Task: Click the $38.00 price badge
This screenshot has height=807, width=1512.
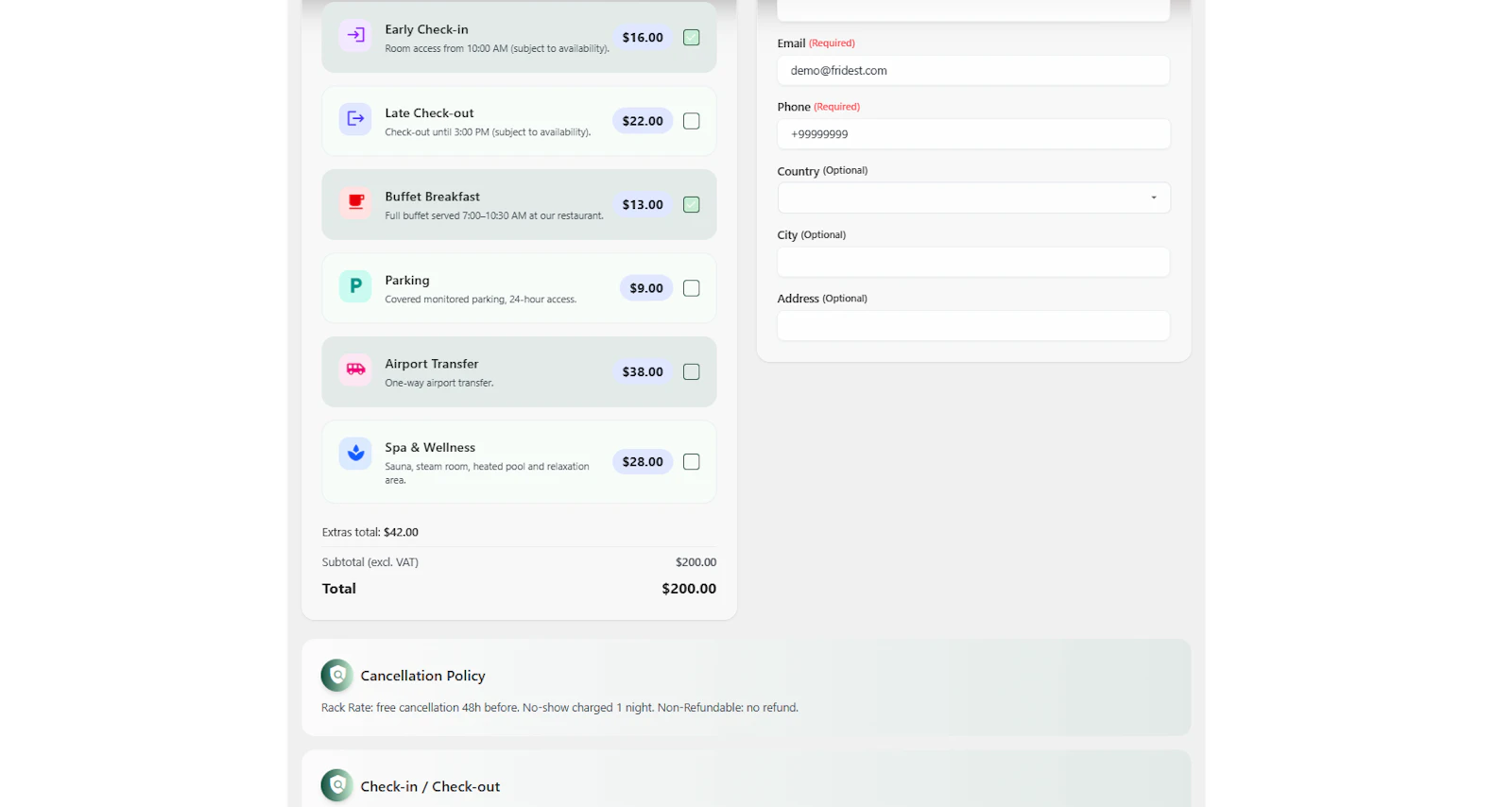Action: [x=643, y=372]
